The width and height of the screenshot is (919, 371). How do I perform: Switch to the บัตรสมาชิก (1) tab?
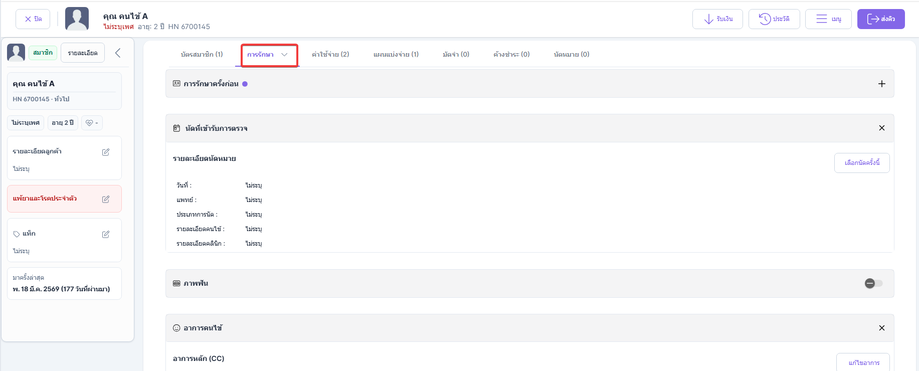[202, 55]
